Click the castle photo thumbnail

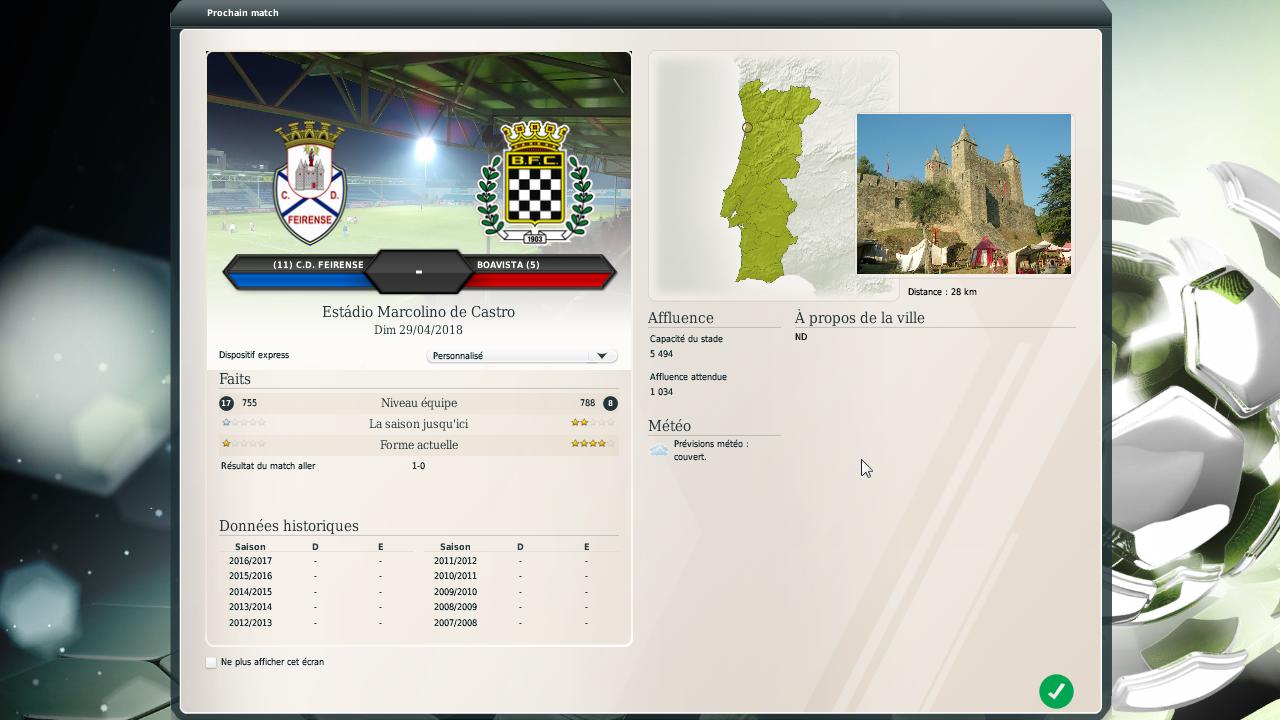964,194
